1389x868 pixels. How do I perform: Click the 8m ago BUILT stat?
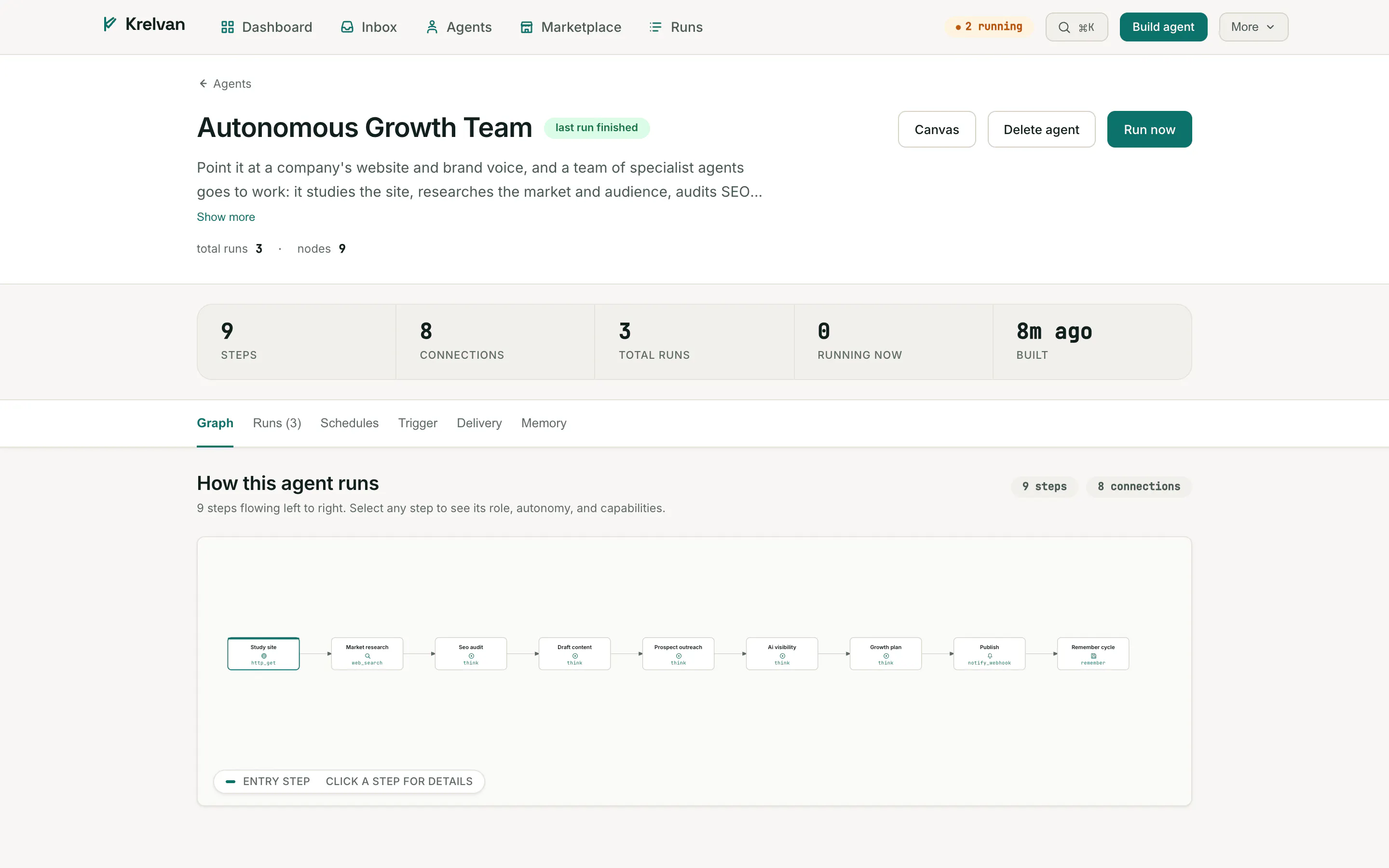pyautogui.click(x=1092, y=341)
